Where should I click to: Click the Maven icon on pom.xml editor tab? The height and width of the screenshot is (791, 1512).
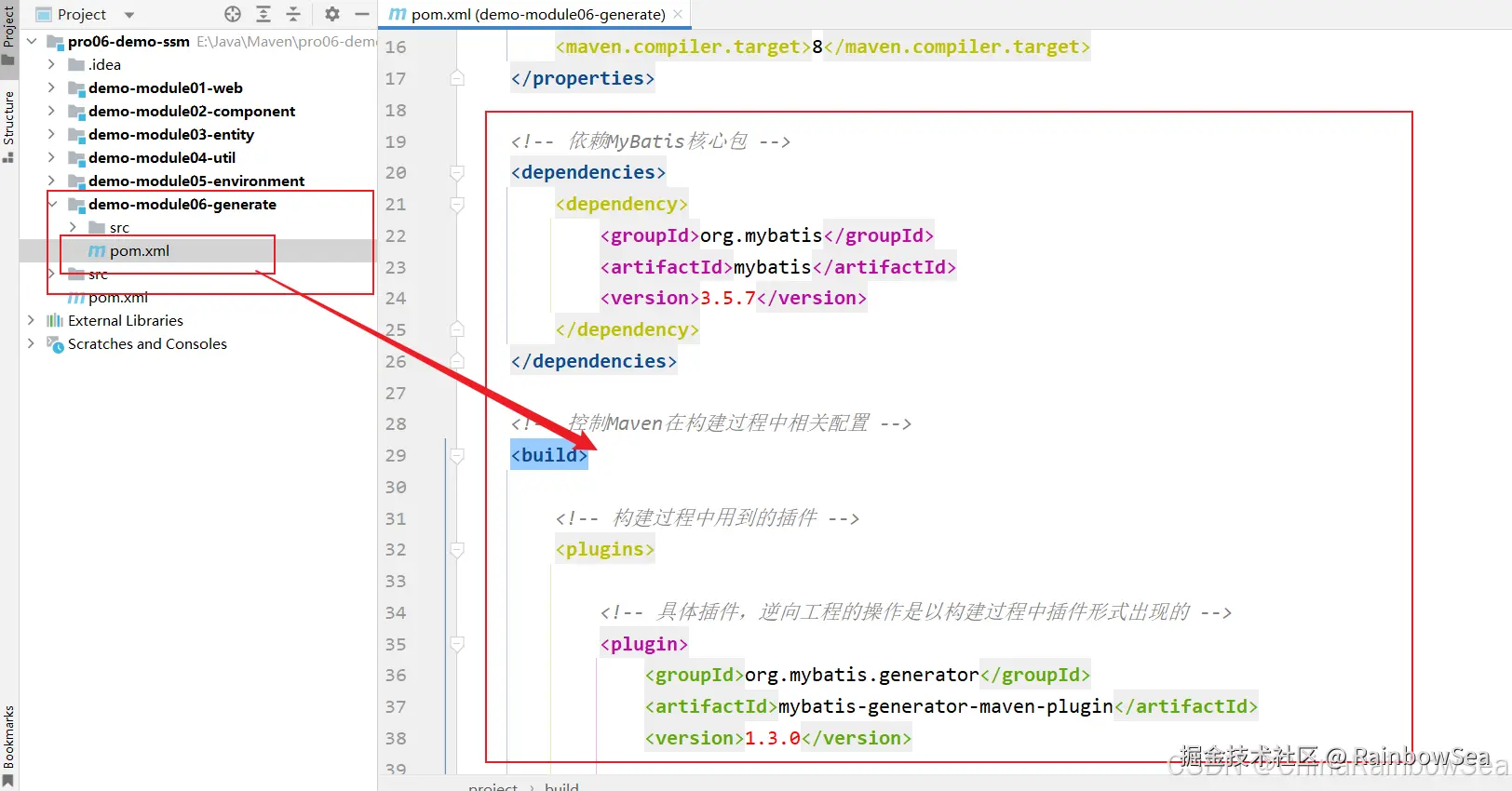398,14
